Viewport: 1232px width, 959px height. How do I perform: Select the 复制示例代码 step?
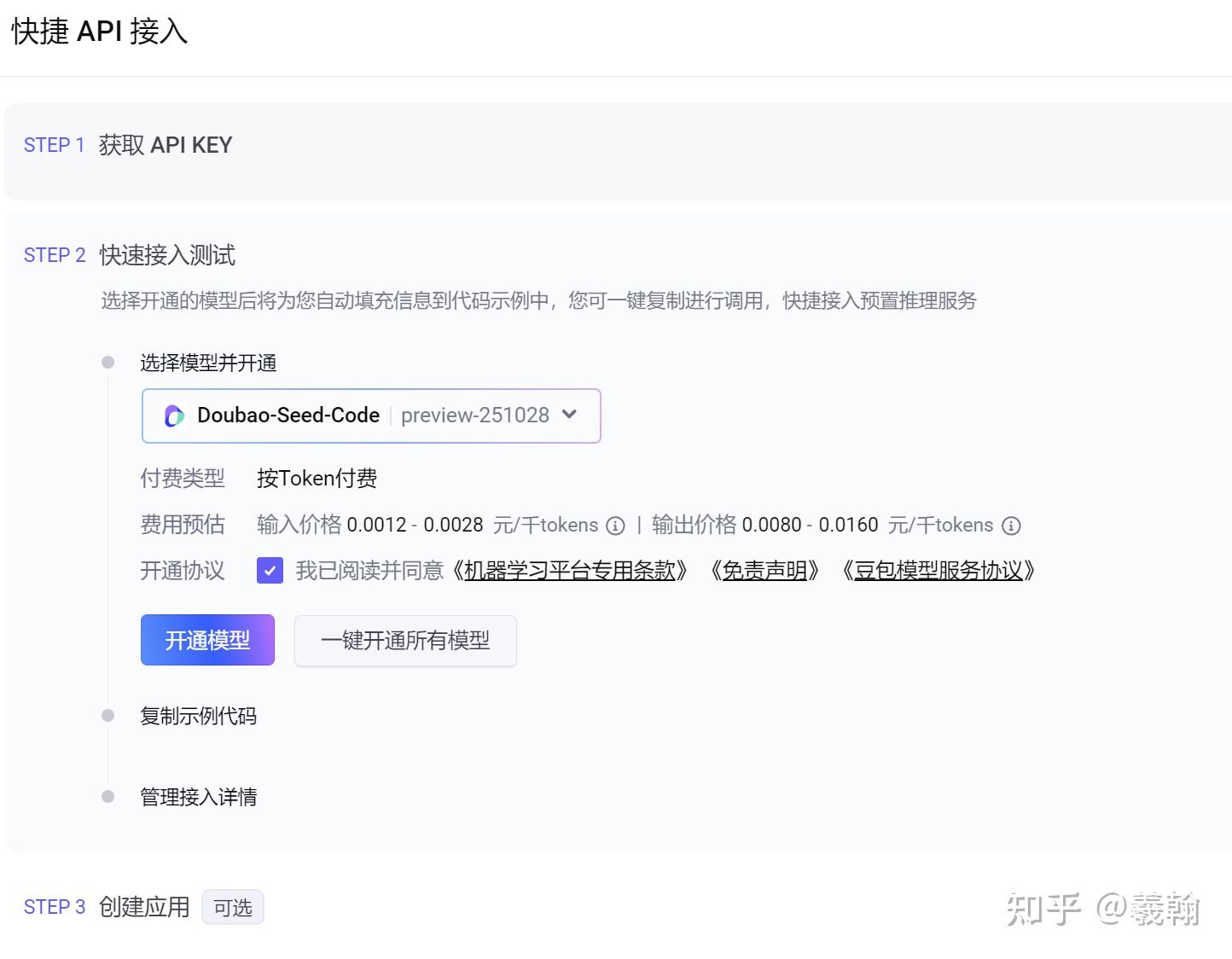(200, 715)
